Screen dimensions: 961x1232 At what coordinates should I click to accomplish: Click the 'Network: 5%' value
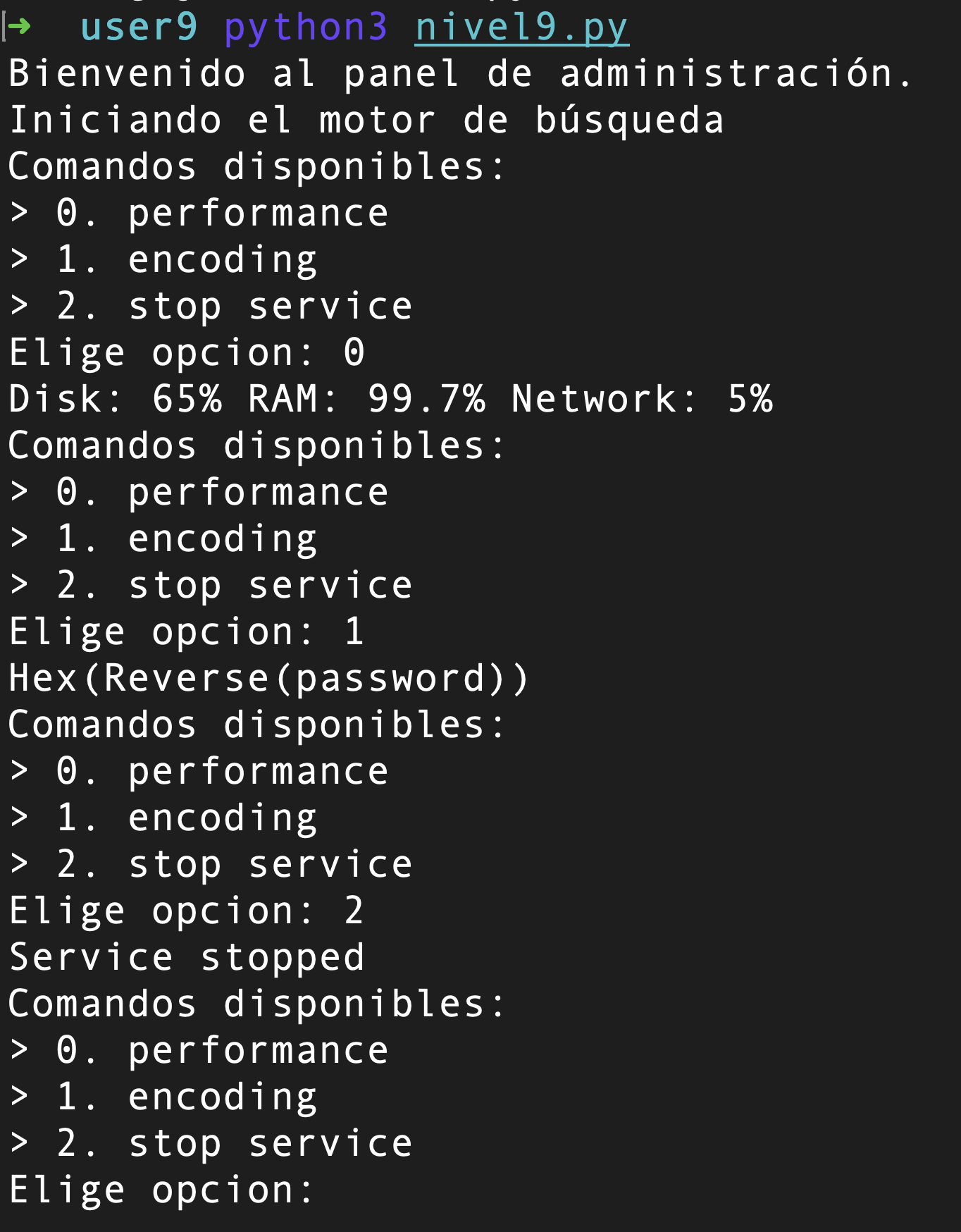coord(642,400)
